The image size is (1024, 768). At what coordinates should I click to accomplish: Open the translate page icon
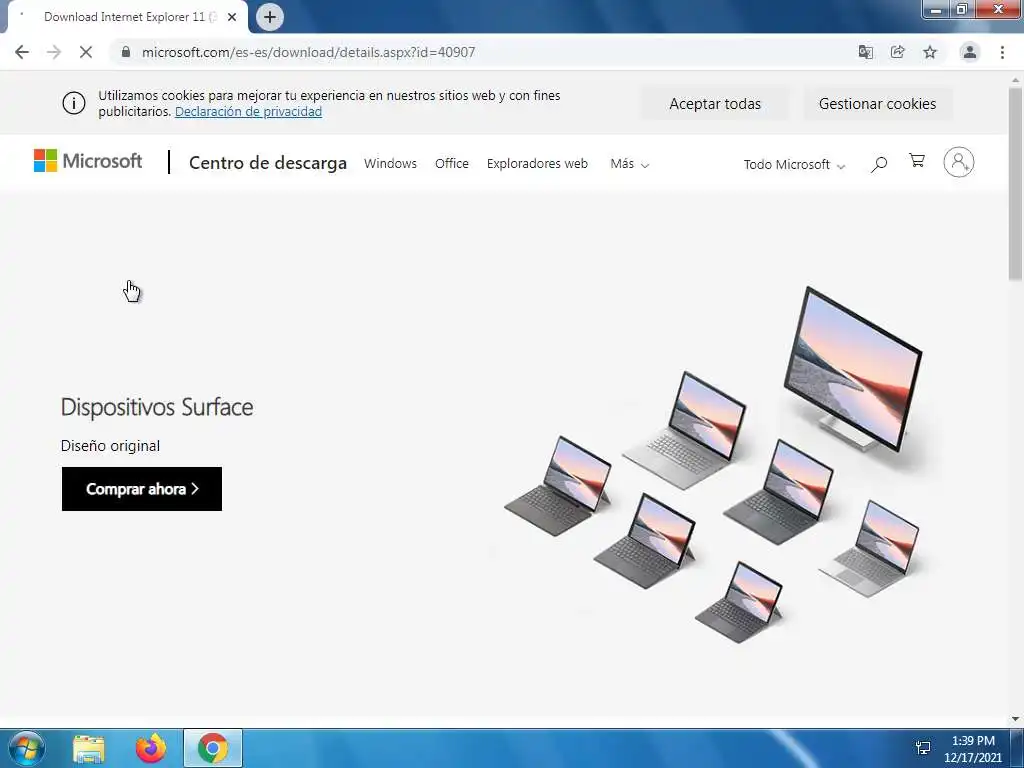click(865, 52)
